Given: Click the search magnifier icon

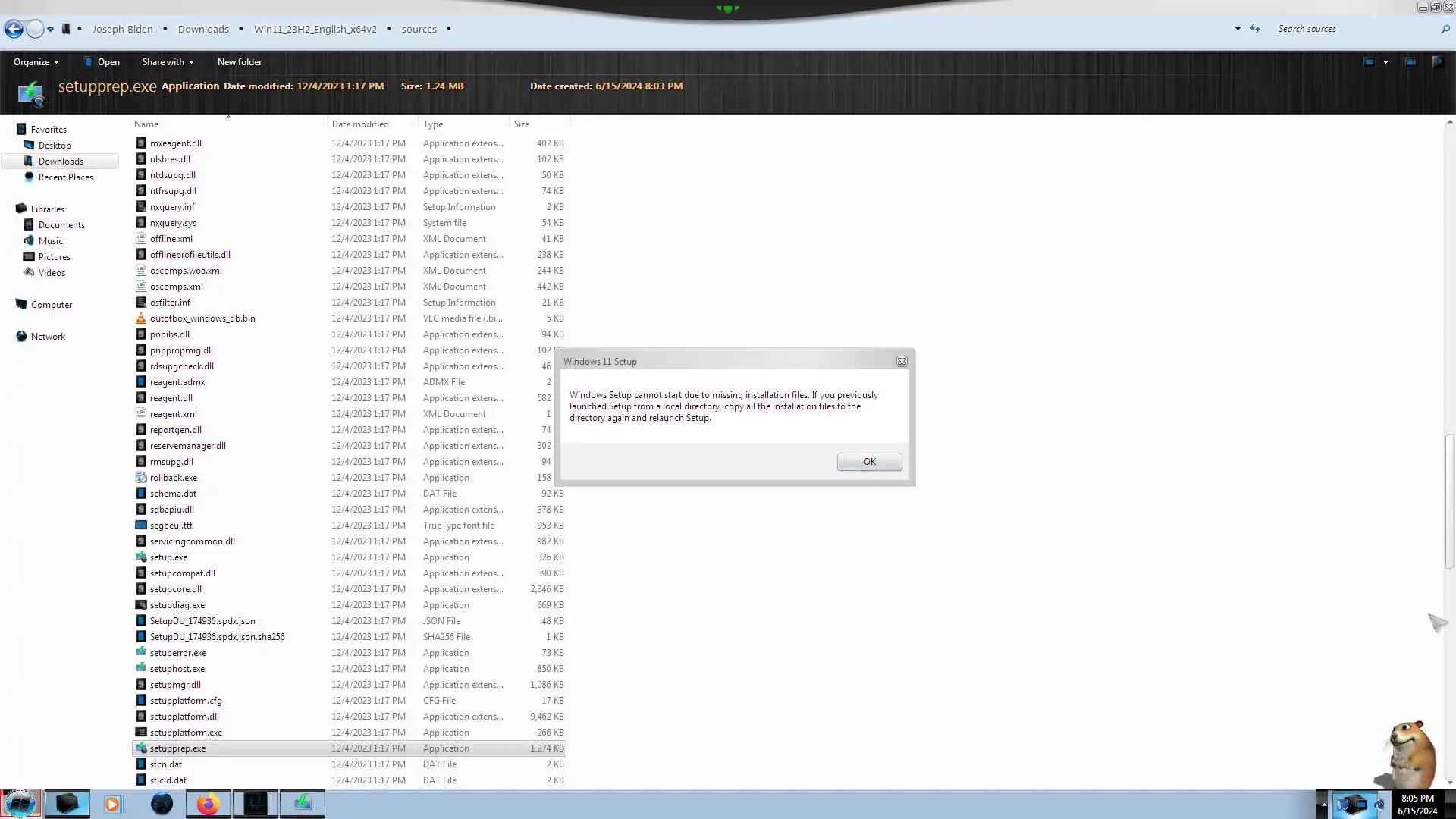Looking at the screenshot, I should (x=1445, y=29).
